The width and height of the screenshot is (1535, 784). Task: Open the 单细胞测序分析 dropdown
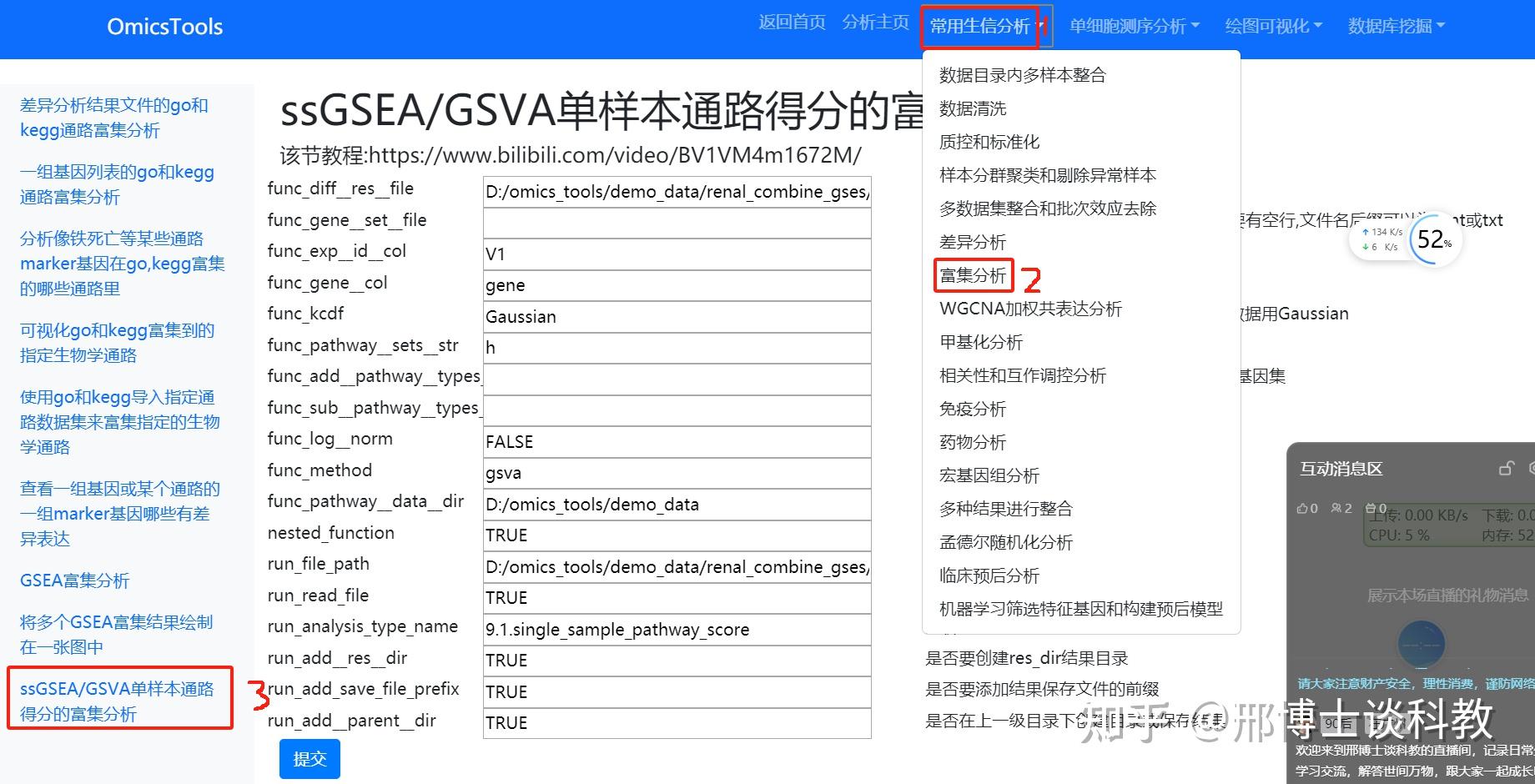point(1133,25)
